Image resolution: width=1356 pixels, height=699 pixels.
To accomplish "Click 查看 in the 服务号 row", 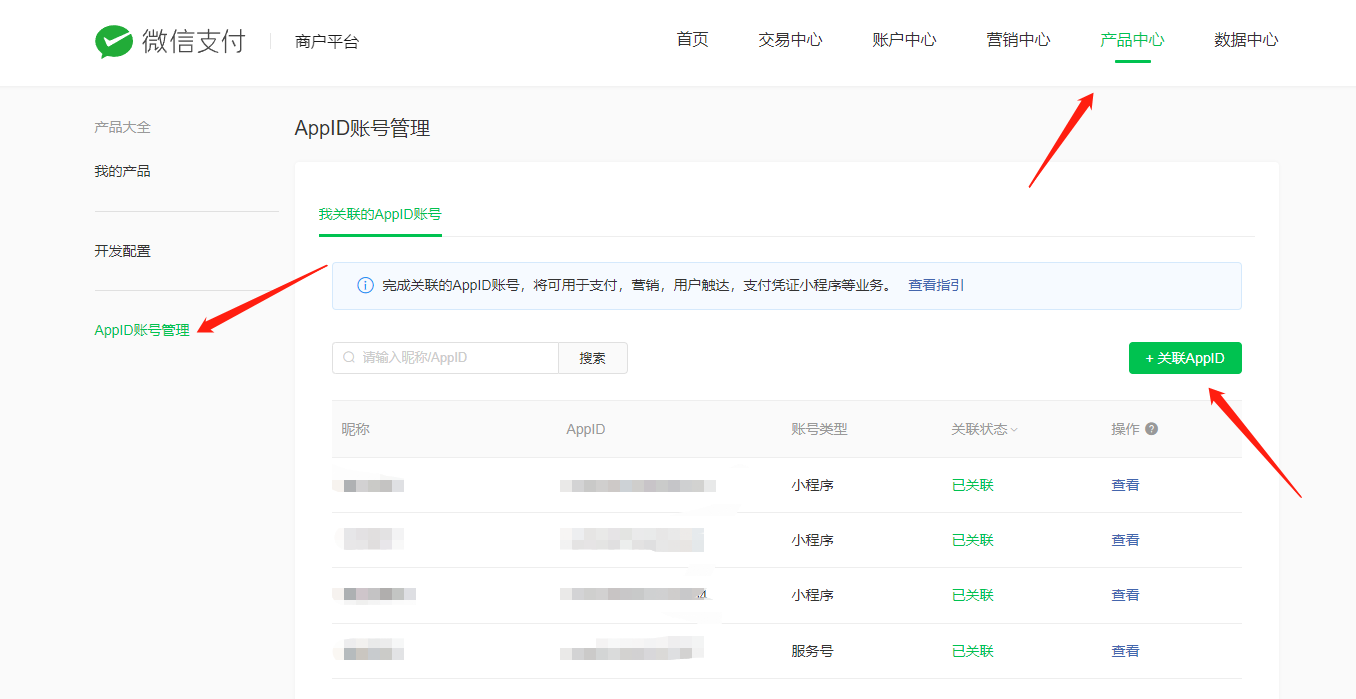I will 1125,651.
